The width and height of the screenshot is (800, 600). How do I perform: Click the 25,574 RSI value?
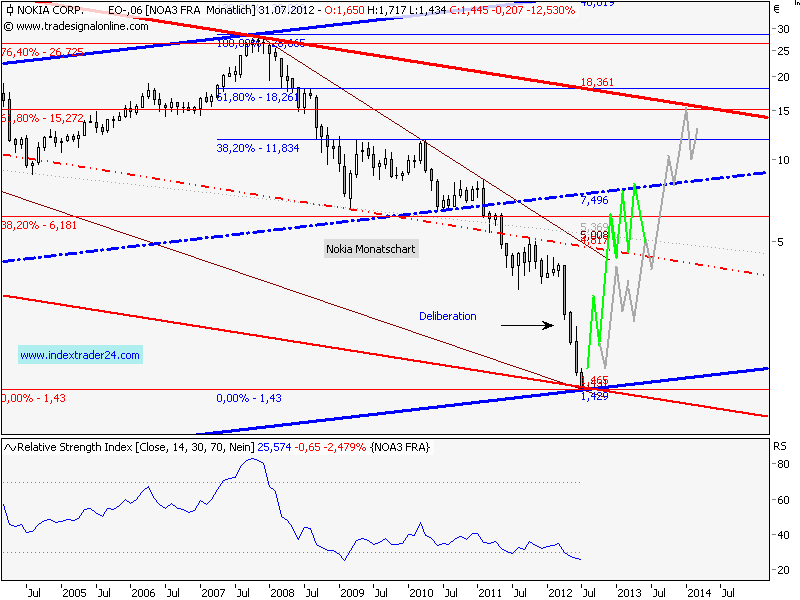(x=274, y=447)
